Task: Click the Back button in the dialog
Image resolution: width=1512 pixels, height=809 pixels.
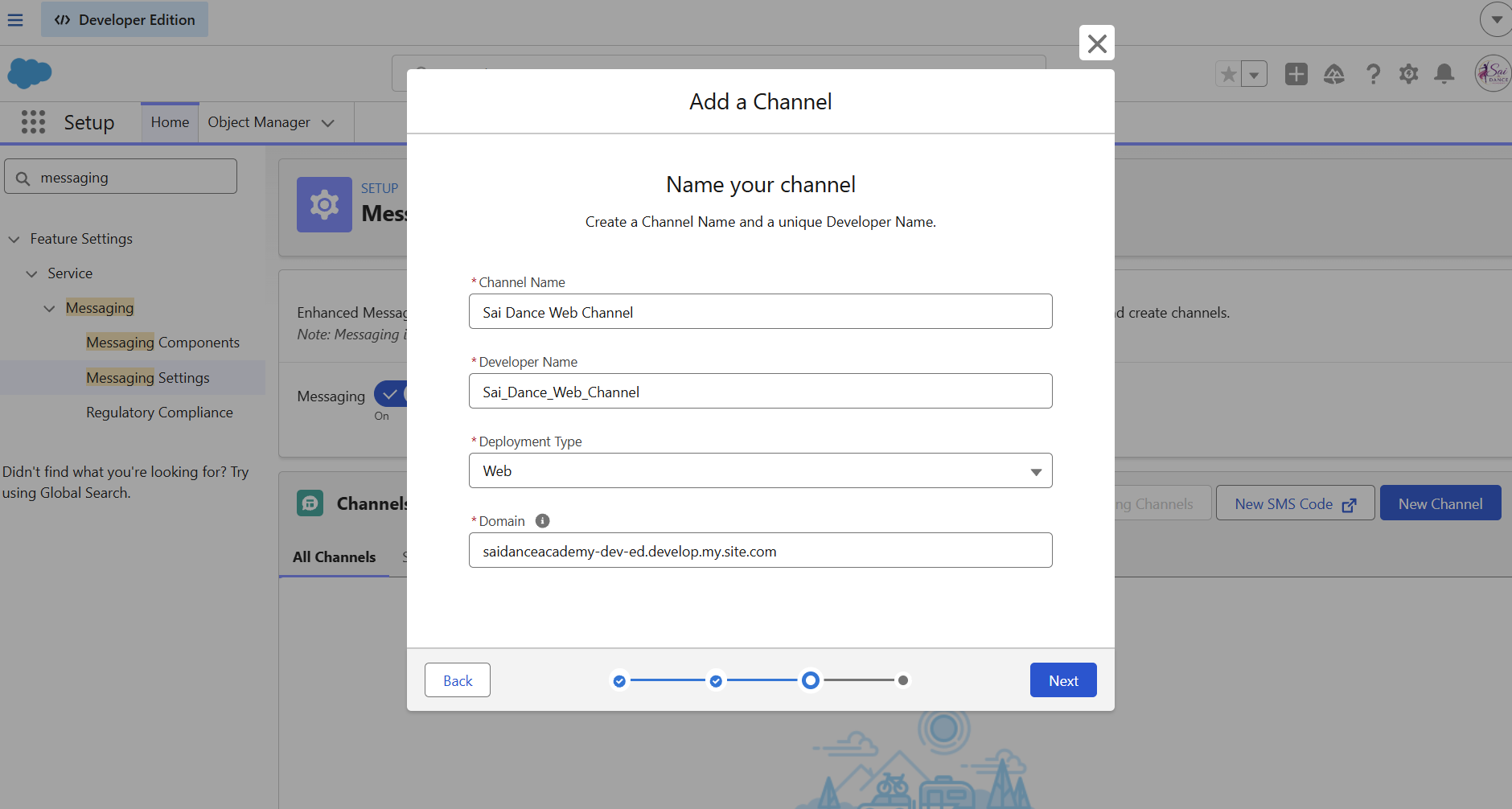Action: (x=458, y=680)
